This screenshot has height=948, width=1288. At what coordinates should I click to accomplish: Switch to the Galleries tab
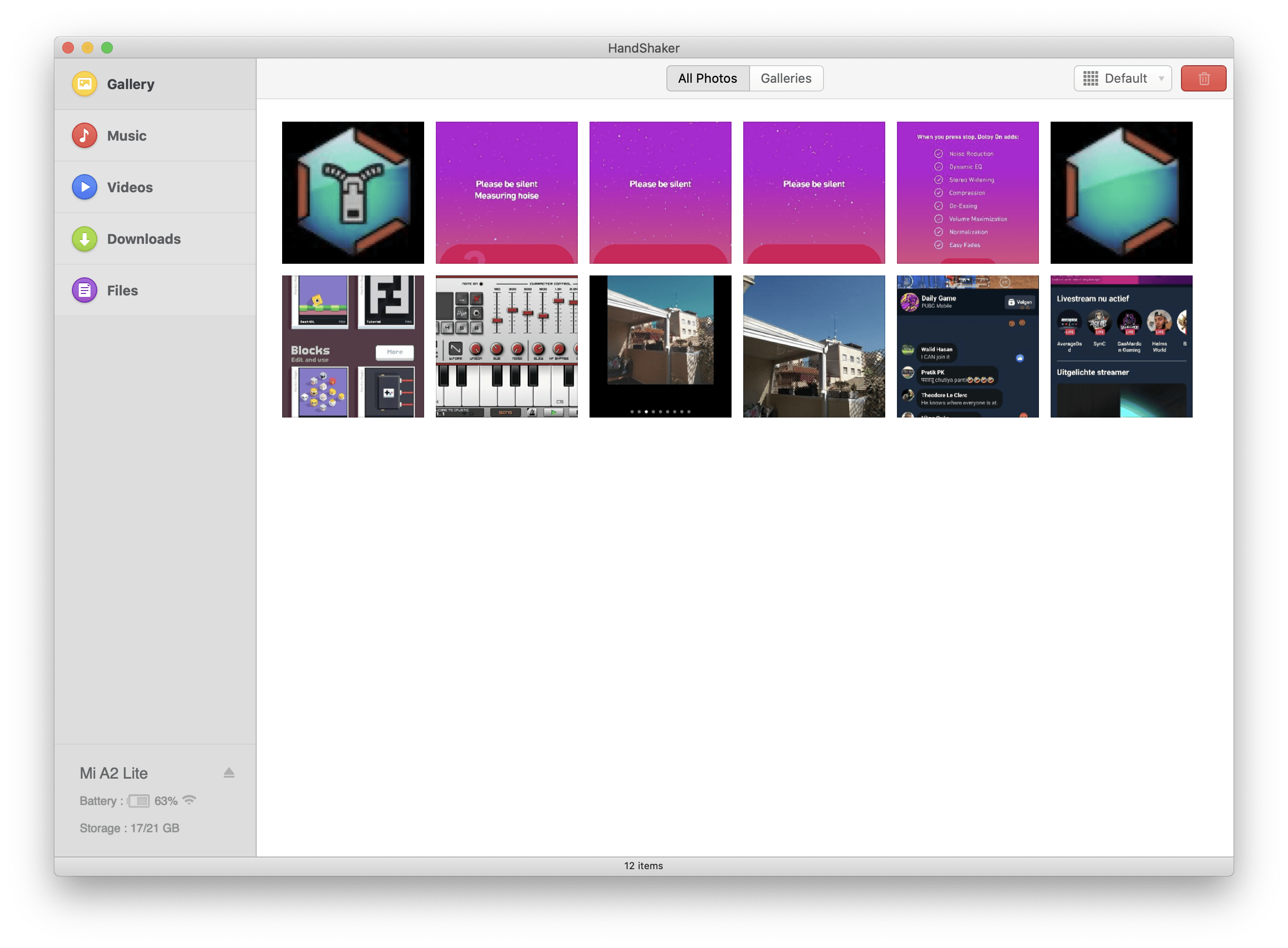tap(786, 78)
